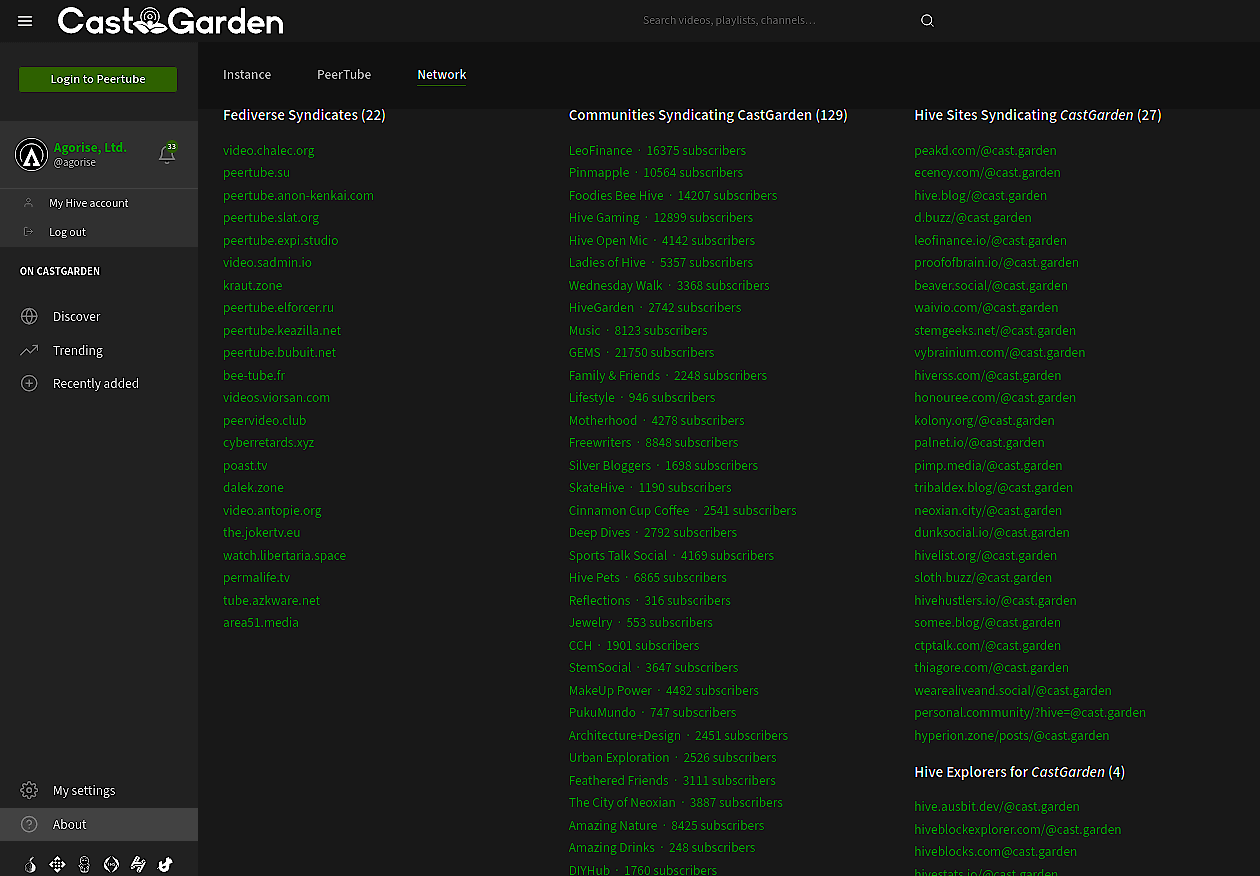Image resolution: width=1260 pixels, height=876 pixels.
Task: Open the video.chalec.org syndicate link
Action: coord(269,150)
